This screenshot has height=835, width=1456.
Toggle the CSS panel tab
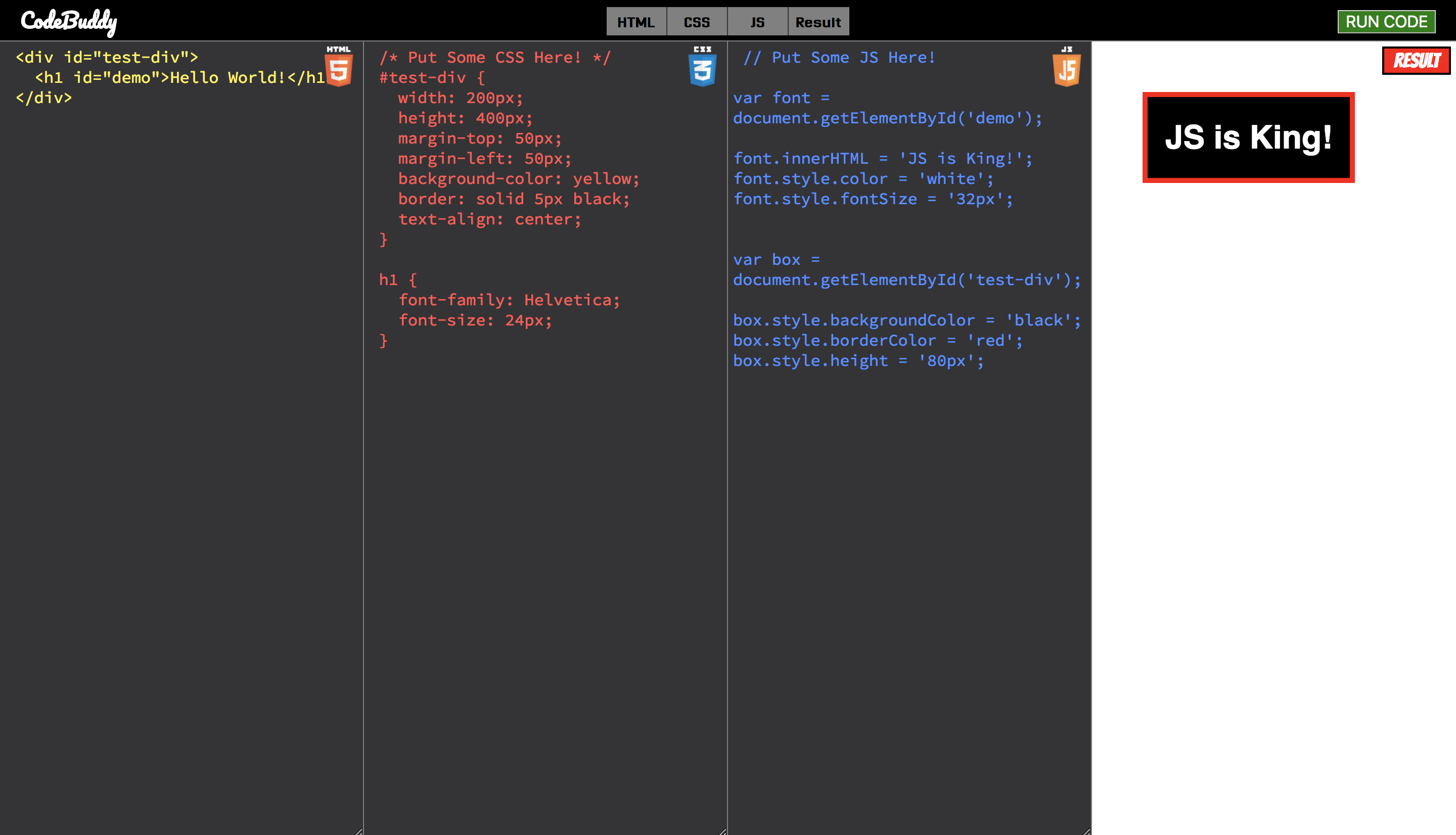click(697, 22)
